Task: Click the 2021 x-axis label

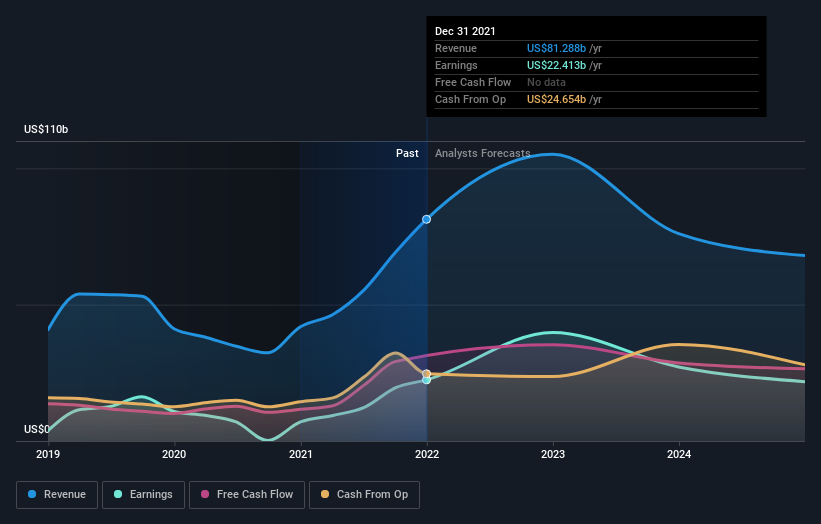Action: tap(301, 454)
